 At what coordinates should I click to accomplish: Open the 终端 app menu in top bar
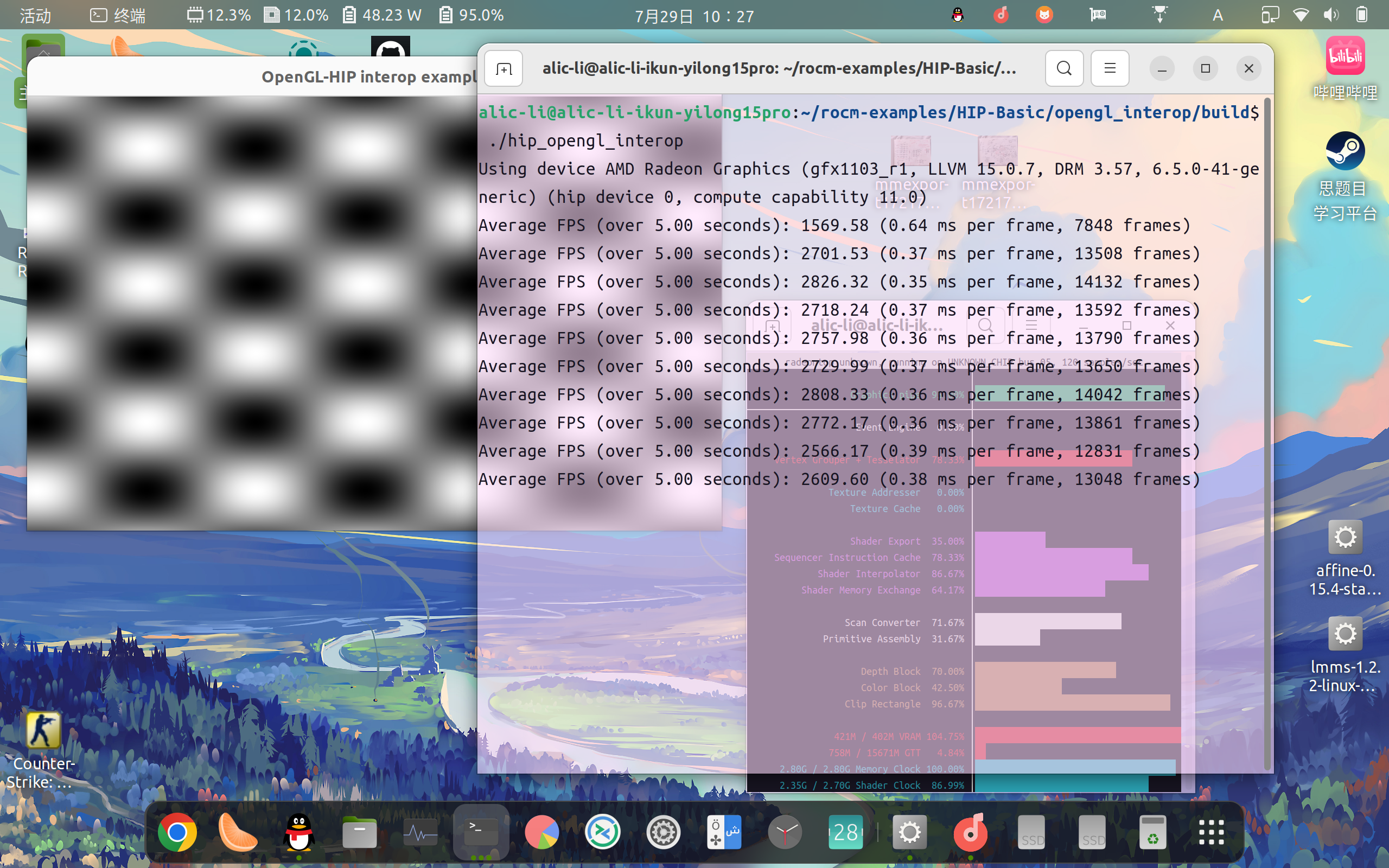click(x=118, y=15)
